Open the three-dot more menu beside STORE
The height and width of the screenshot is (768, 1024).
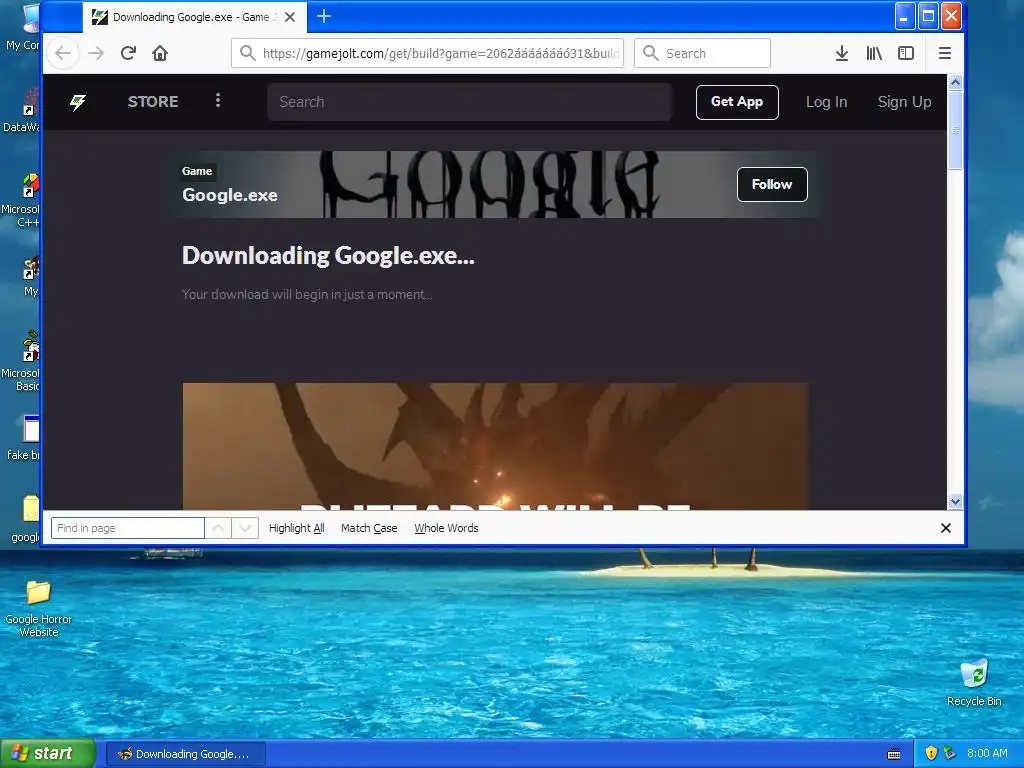pos(218,101)
